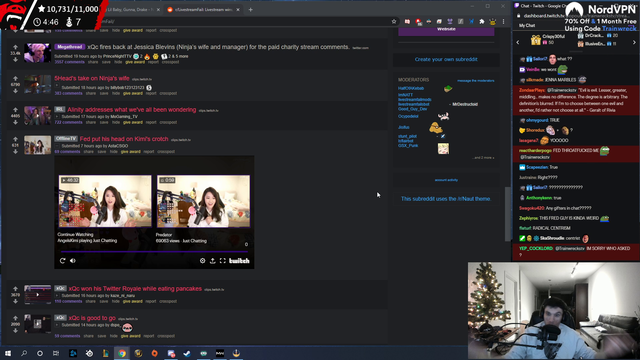Open 3557 comments on xQc fires back post
This screenshot has height=360, width=640.
tap(70, 62)
